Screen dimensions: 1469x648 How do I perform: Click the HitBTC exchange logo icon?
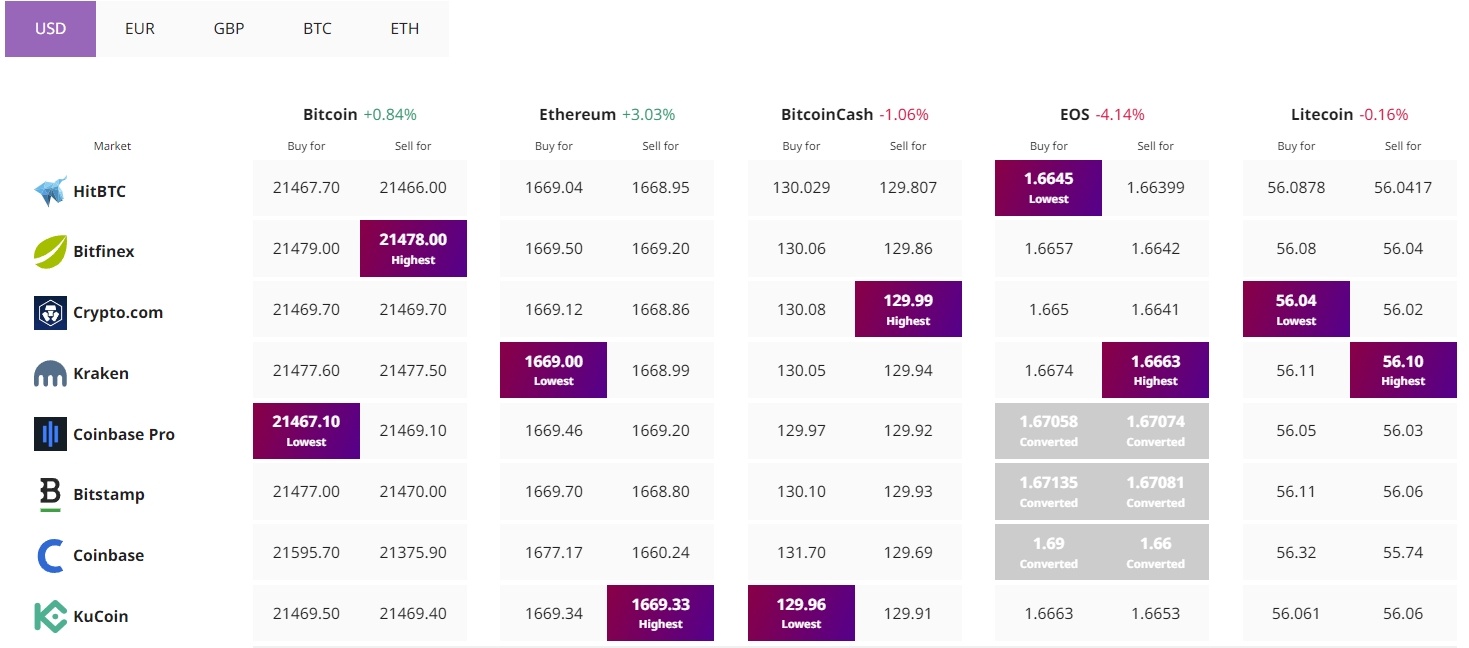(x=50, y=191)
